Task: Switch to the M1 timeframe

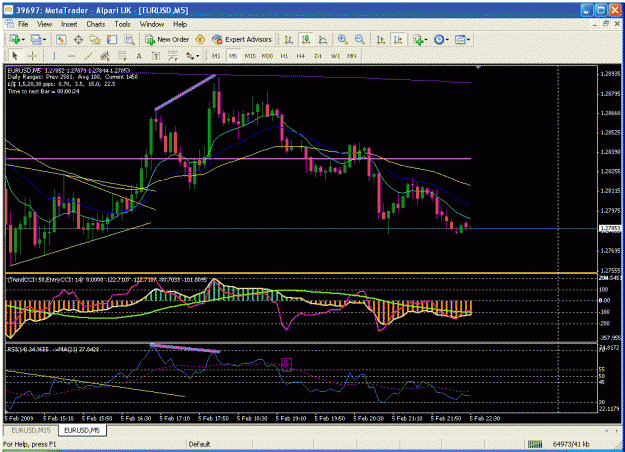Action: point(216,56)
